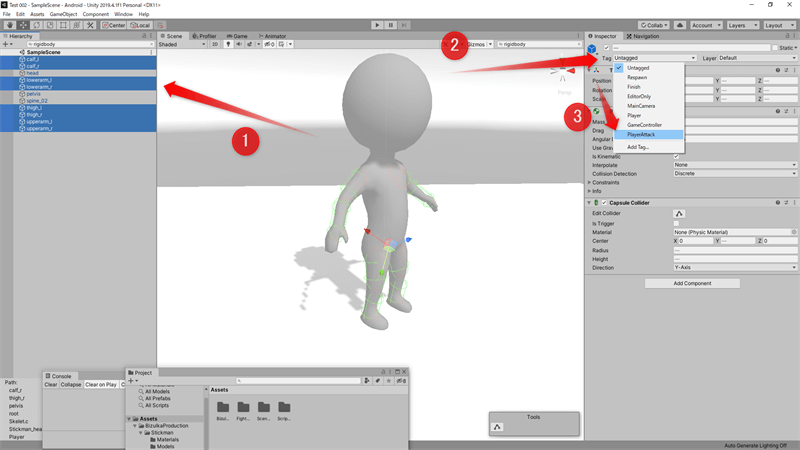Open the Collab button
800x450 pixels.
[x=654, y=25]
